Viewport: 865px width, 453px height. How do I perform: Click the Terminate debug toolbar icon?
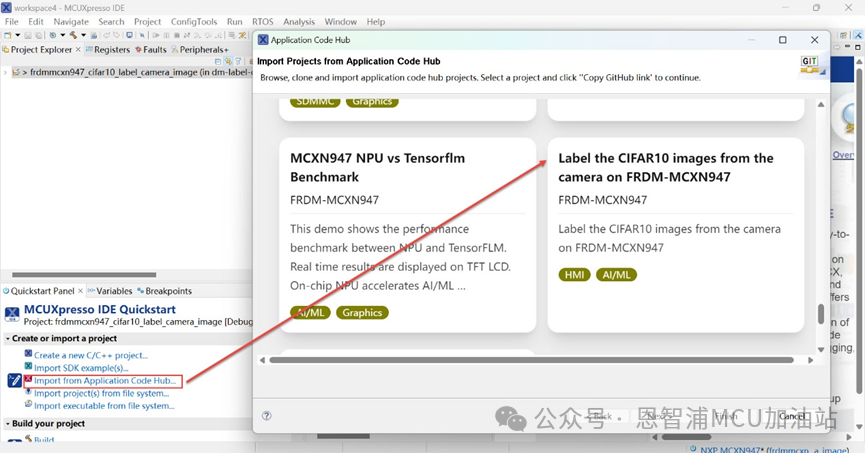(177, 35)
